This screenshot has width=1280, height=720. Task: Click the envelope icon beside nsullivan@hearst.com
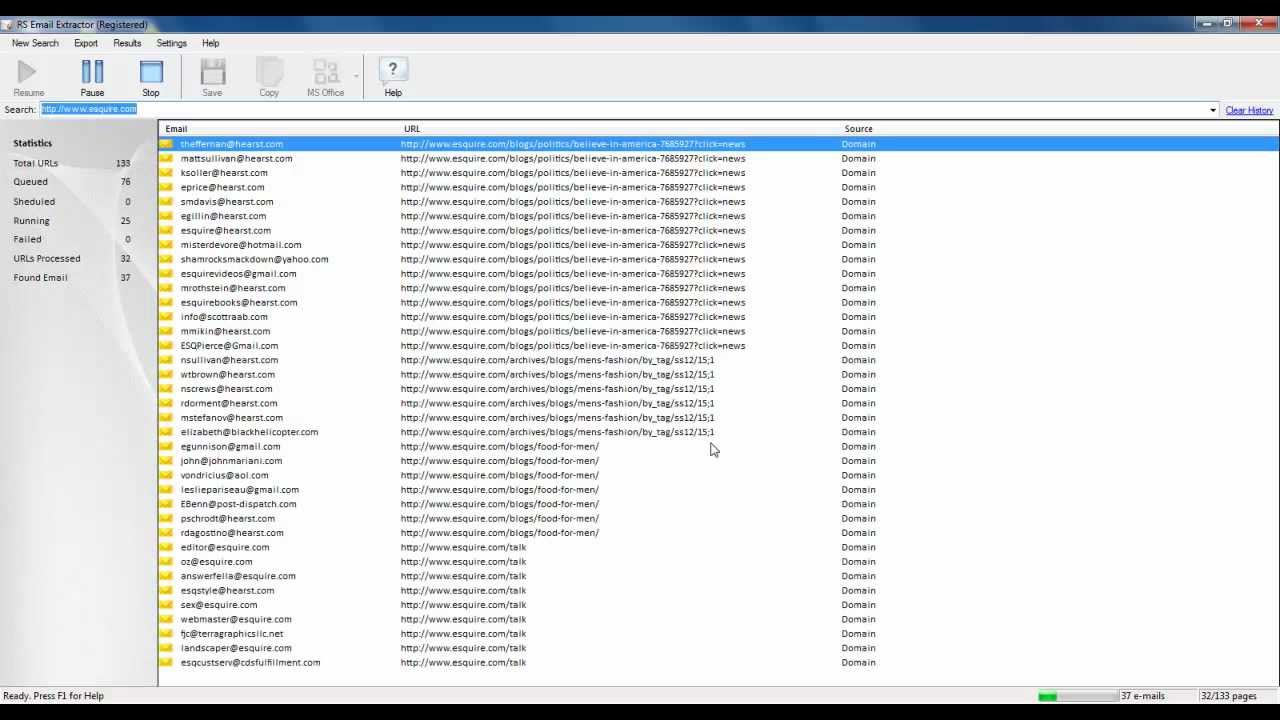(x=166, y=360)
